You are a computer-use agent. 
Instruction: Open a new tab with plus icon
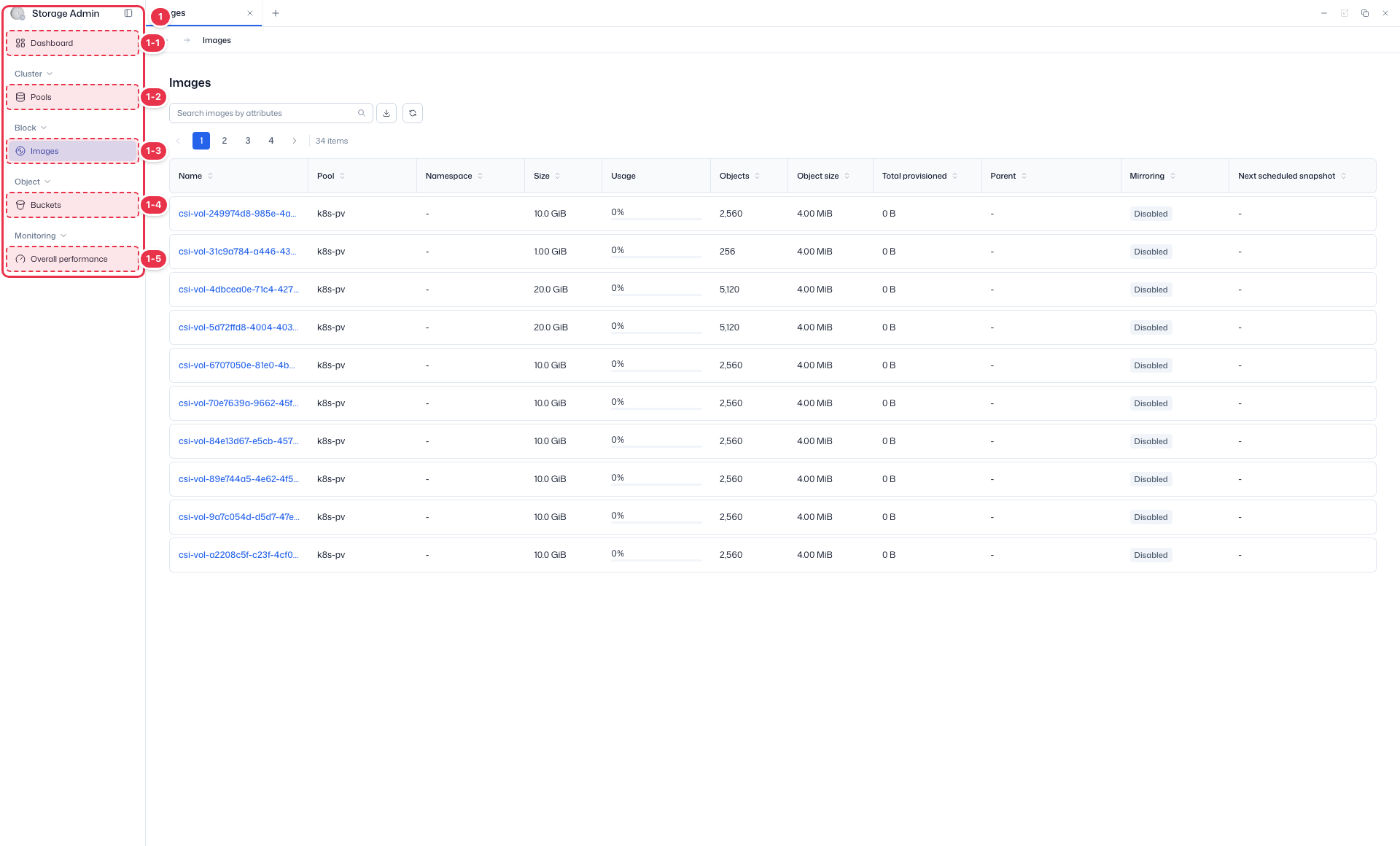coord(276,13)
